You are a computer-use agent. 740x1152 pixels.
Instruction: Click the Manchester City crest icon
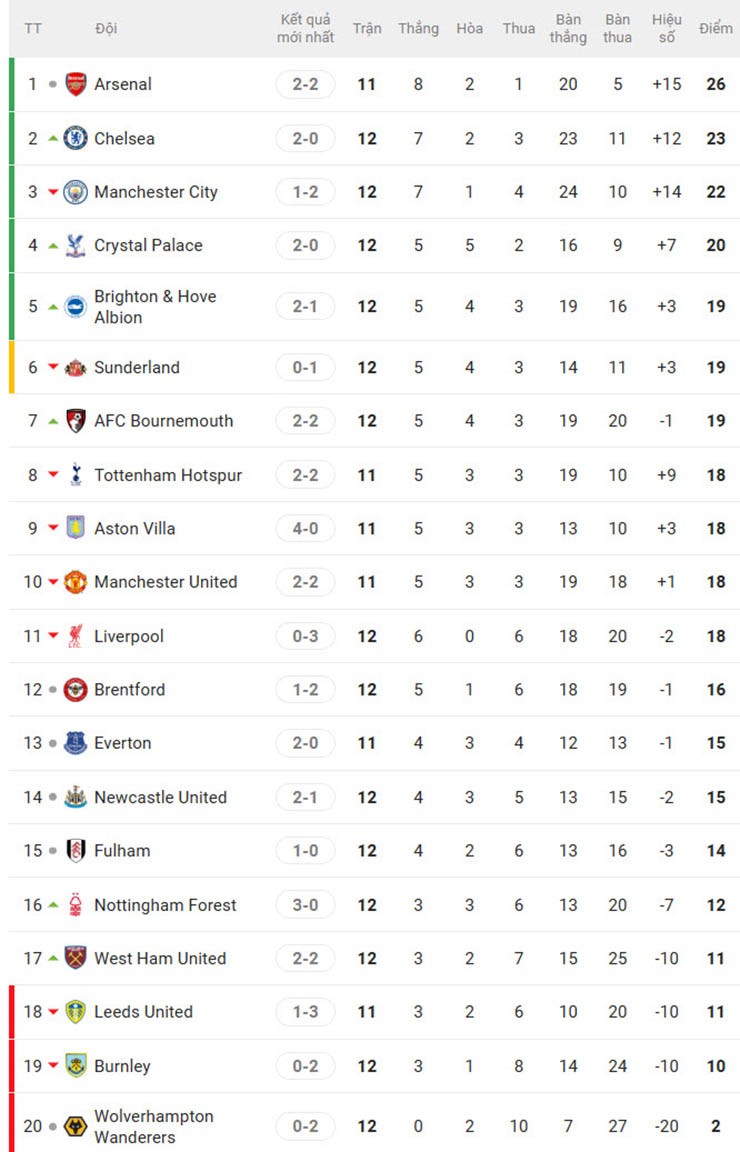click(x=76, y=192)
